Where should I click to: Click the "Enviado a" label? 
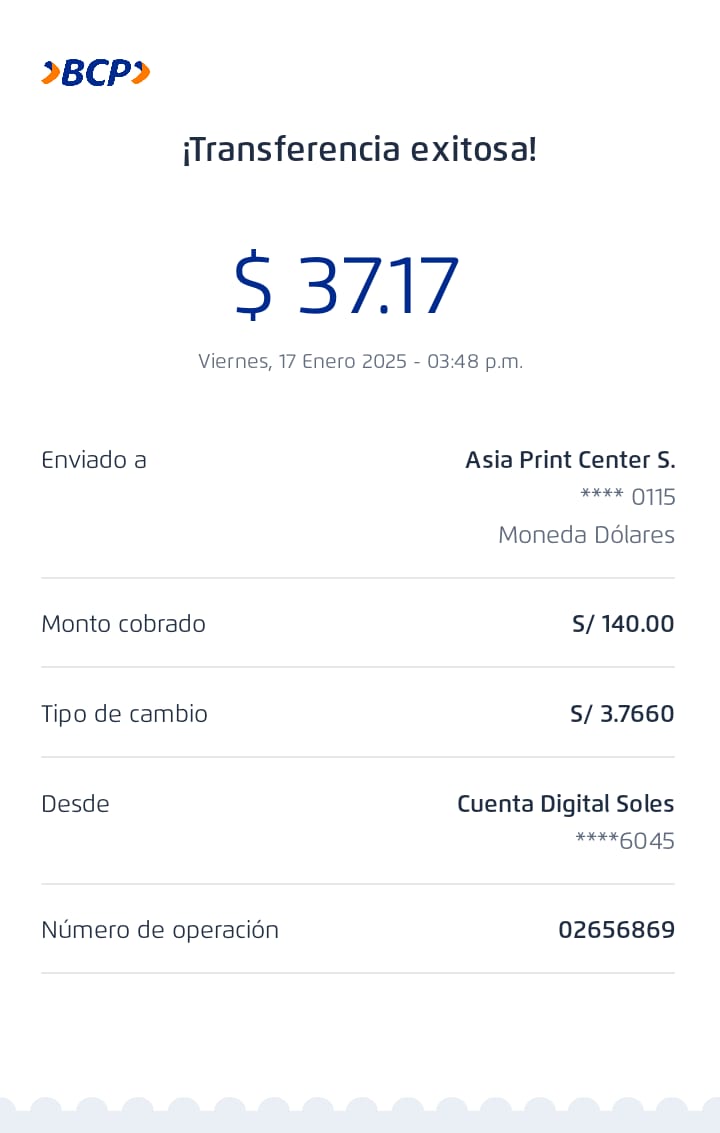tap(94, 460)
